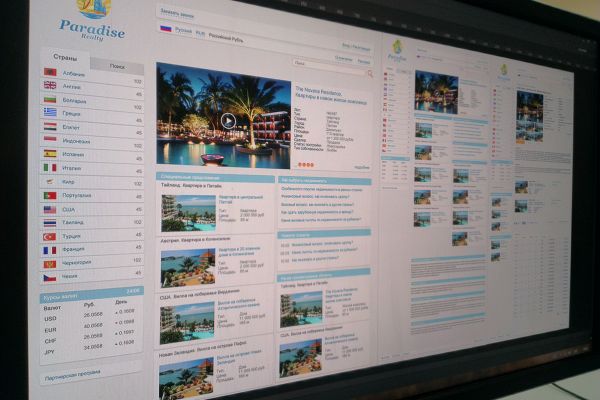
Task: Click the JPY row in currency rates
Action: pyautogui.click(x=89, y=348)
